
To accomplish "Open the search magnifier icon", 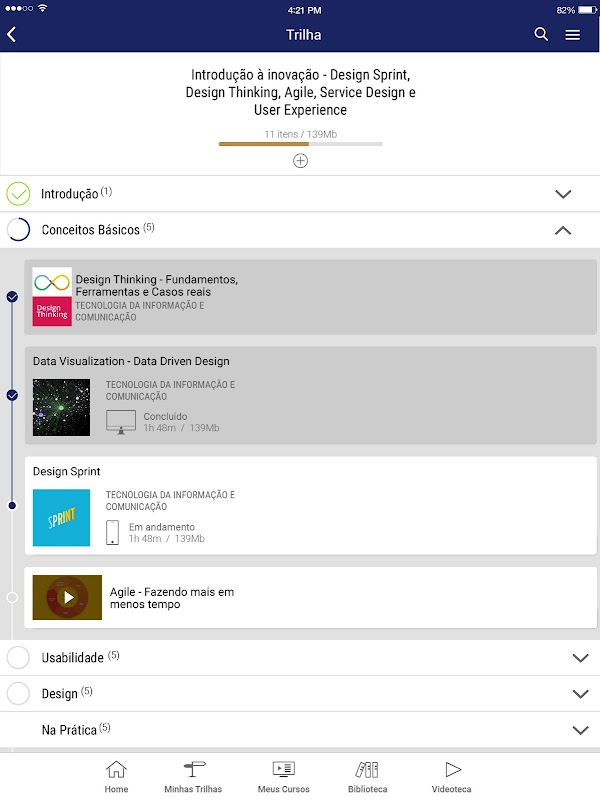I will pos(541,34).
